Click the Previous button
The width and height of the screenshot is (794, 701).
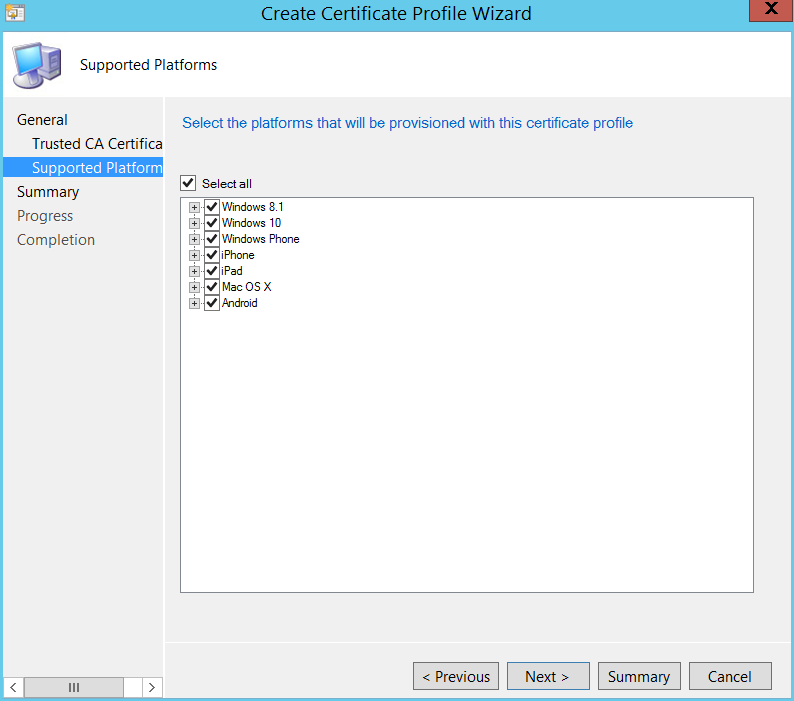point(456,676)
